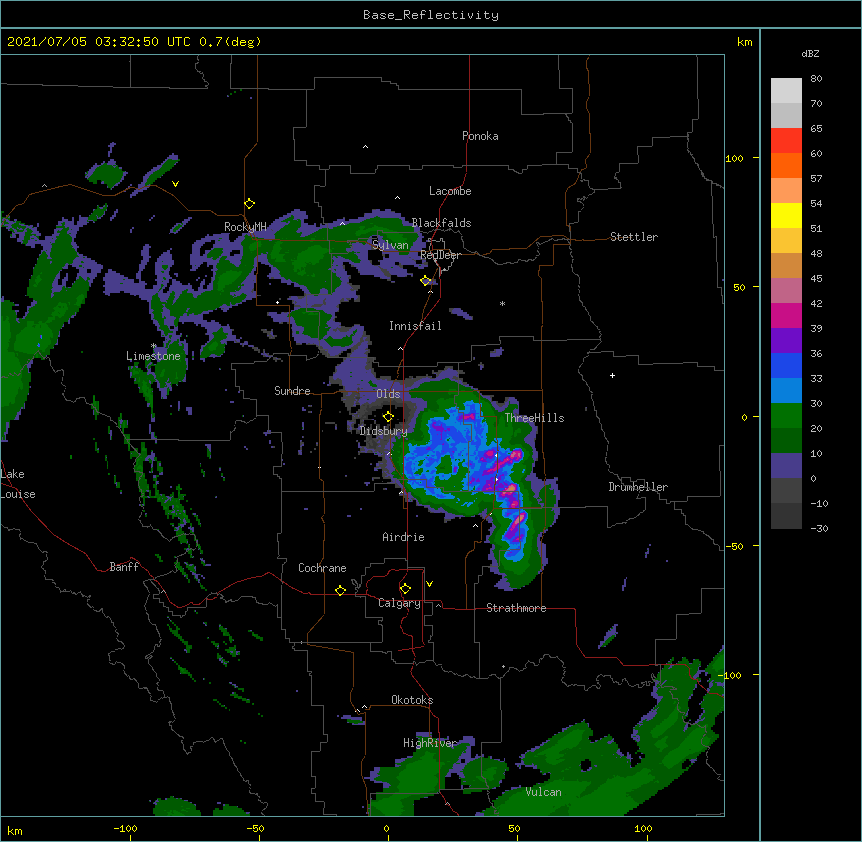Click the Airdrie city label
Image resolution: width=862 pixels, height=842 pixels.
point(403,537)
